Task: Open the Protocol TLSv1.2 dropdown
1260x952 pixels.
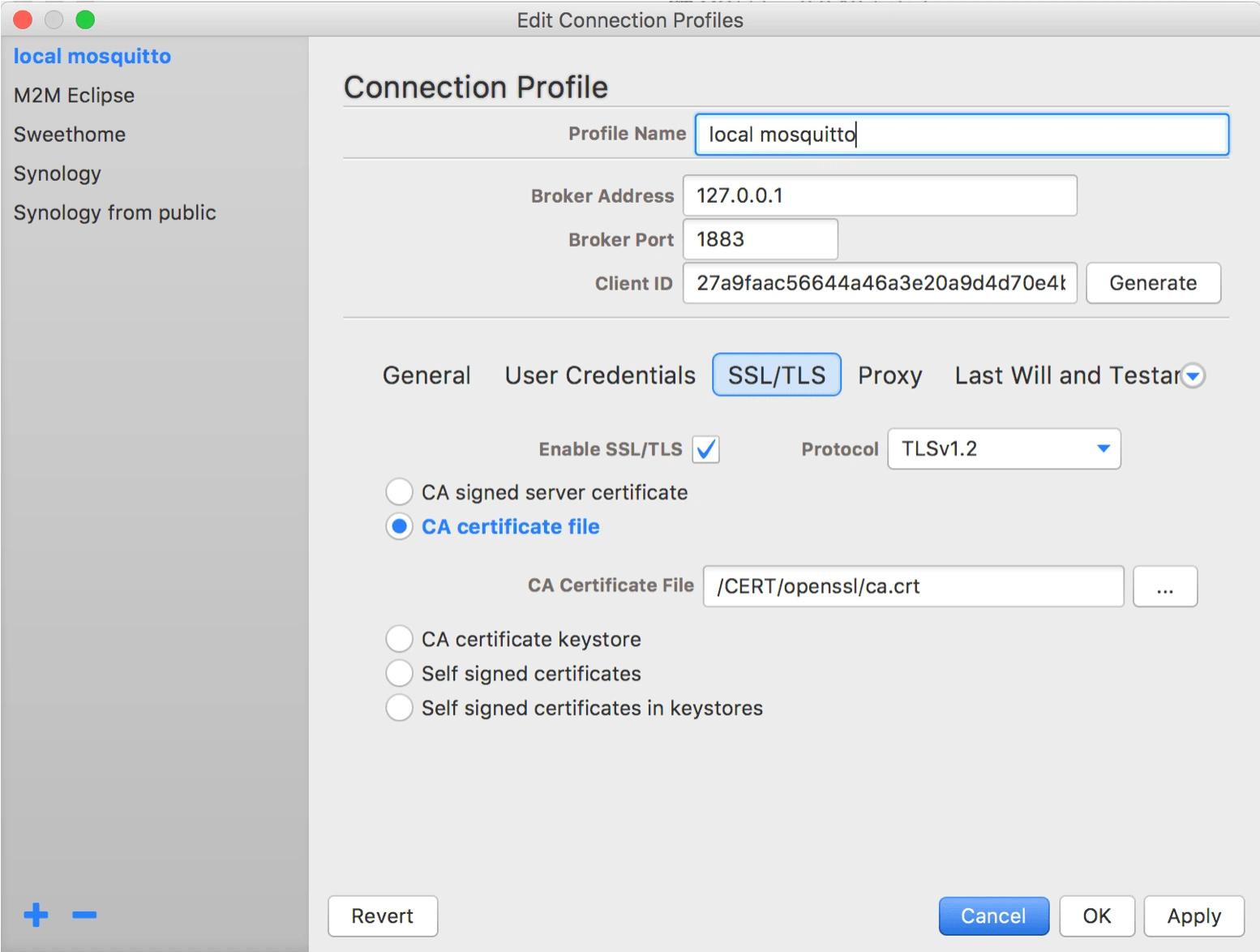Action: [x=1004, y=449]
